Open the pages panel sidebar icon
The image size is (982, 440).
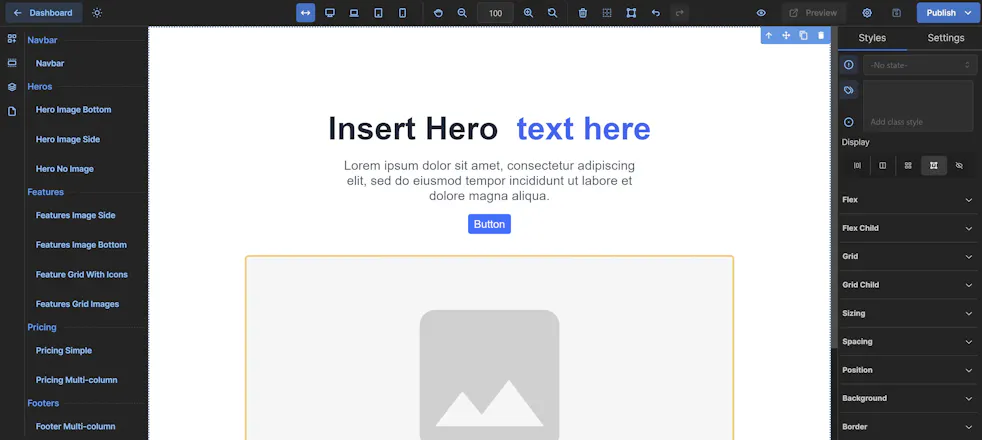tap(12, 111)
